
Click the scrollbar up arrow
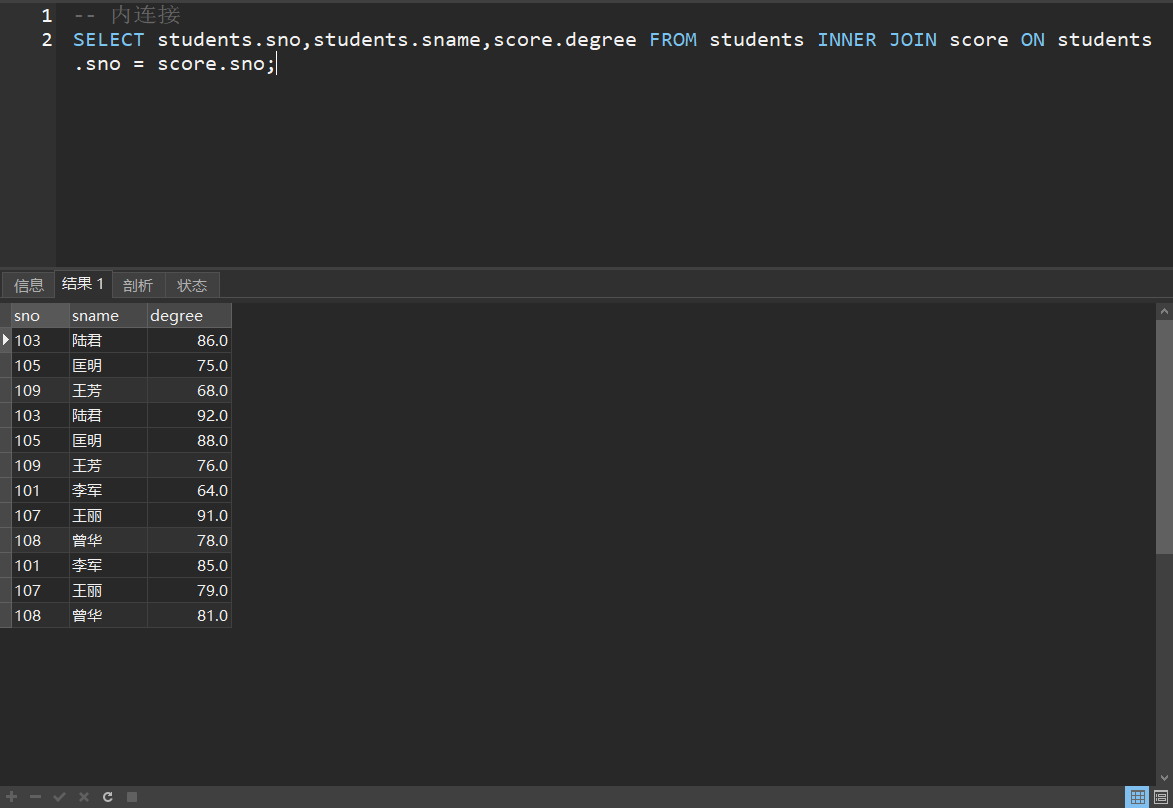1164,311
